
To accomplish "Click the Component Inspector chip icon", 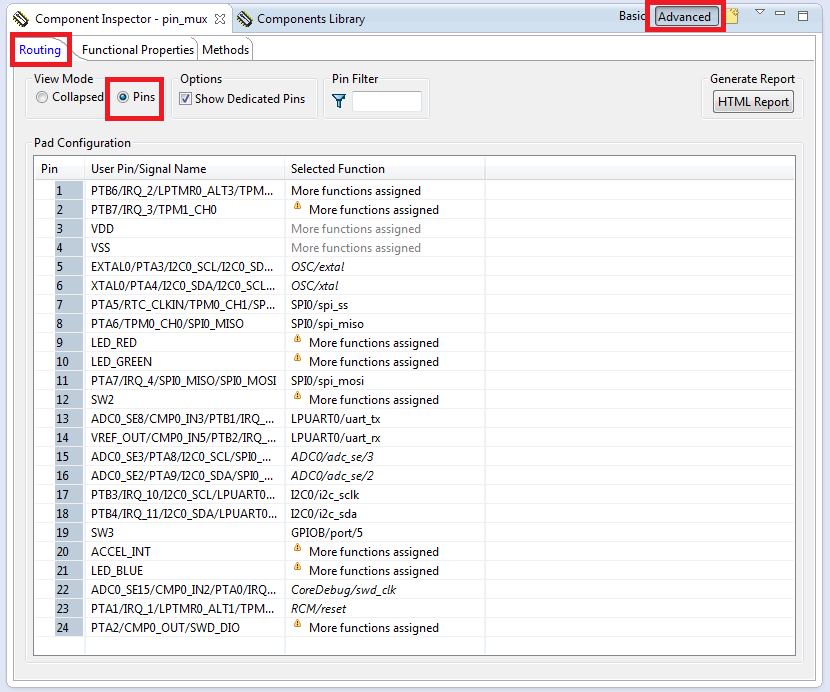I will click(21, 19).
